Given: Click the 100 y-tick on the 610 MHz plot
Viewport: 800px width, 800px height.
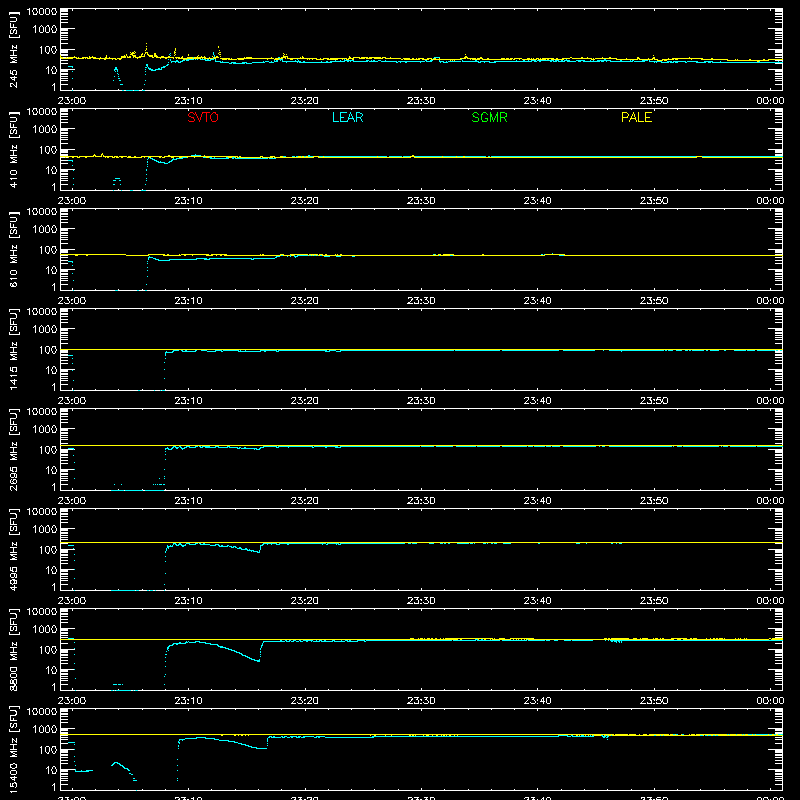Looking at the screenshot, I should pos(48,250).
